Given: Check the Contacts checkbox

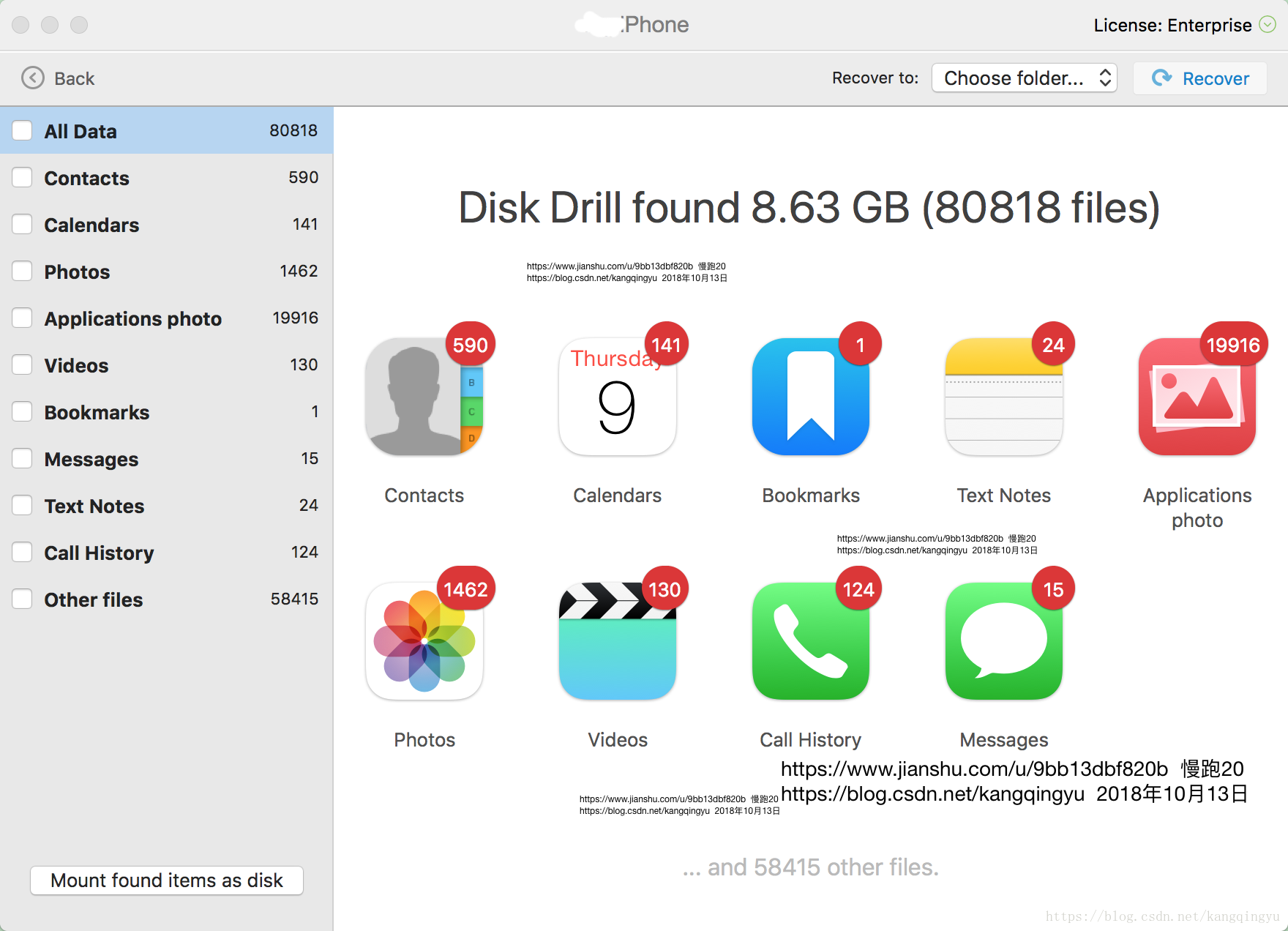Looking at the screenshot, I should click(22, 177).
